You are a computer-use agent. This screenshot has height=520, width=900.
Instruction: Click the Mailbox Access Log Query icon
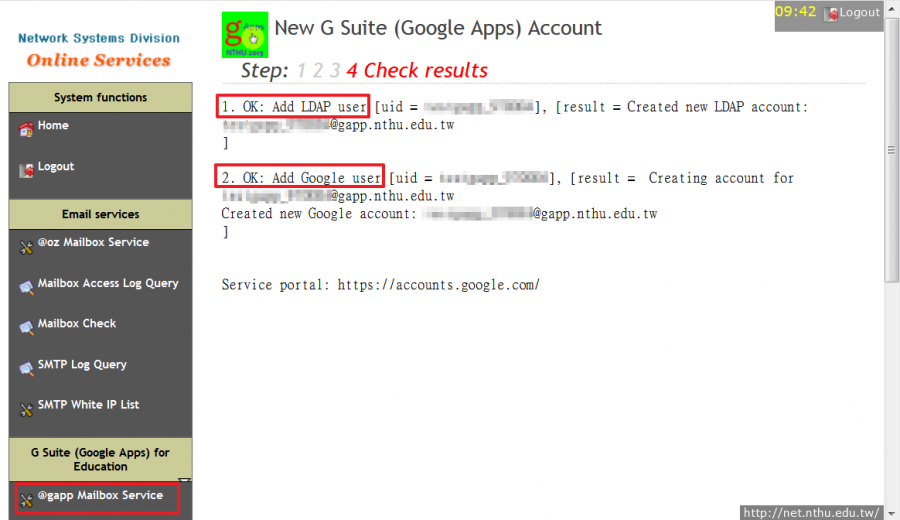pos(26,287)
